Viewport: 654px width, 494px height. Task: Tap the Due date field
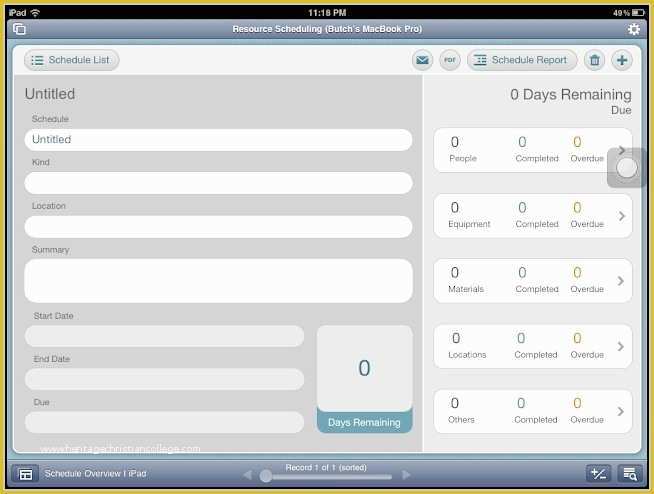pos(164,422)
